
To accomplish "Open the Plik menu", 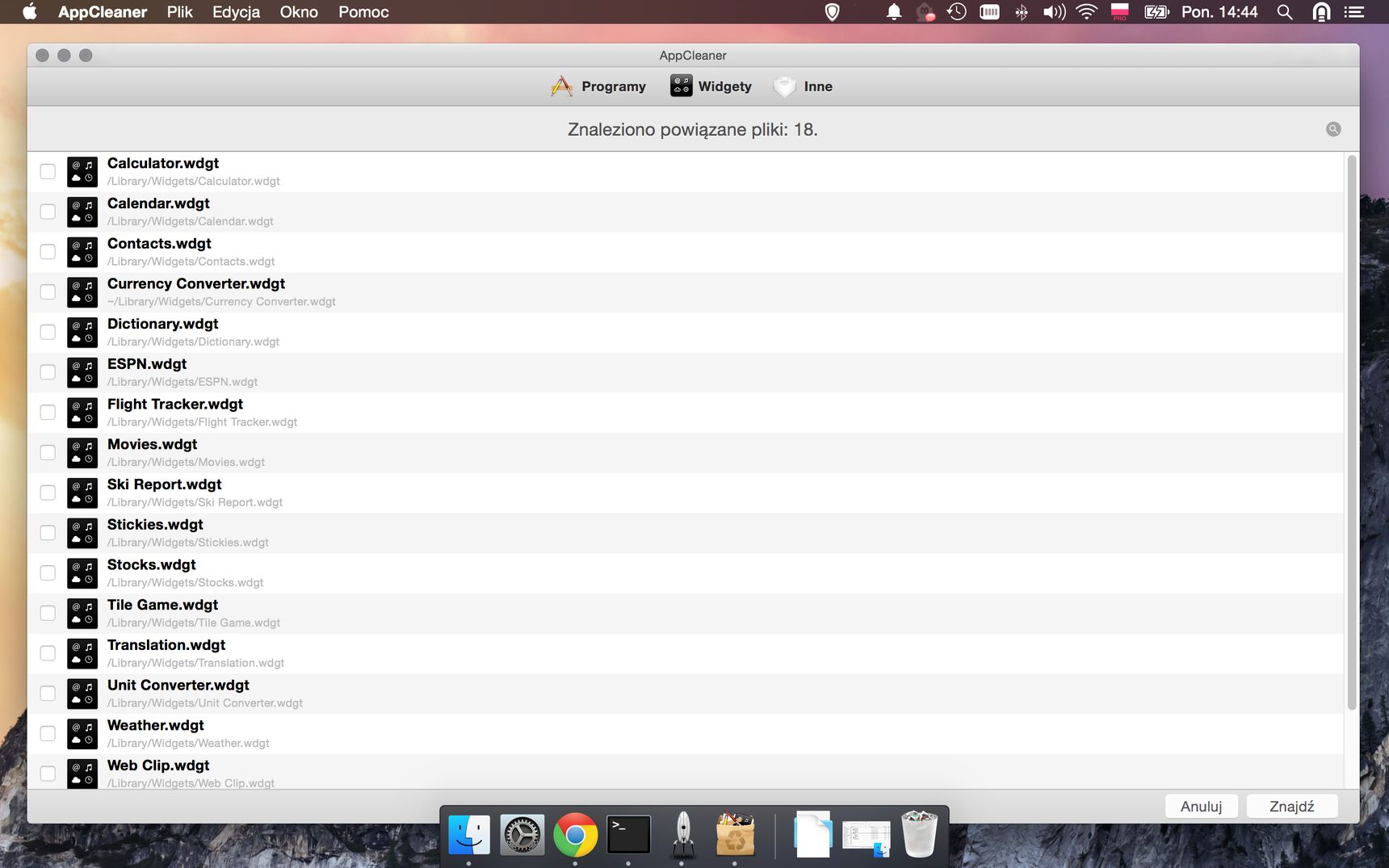I will 179,12.
